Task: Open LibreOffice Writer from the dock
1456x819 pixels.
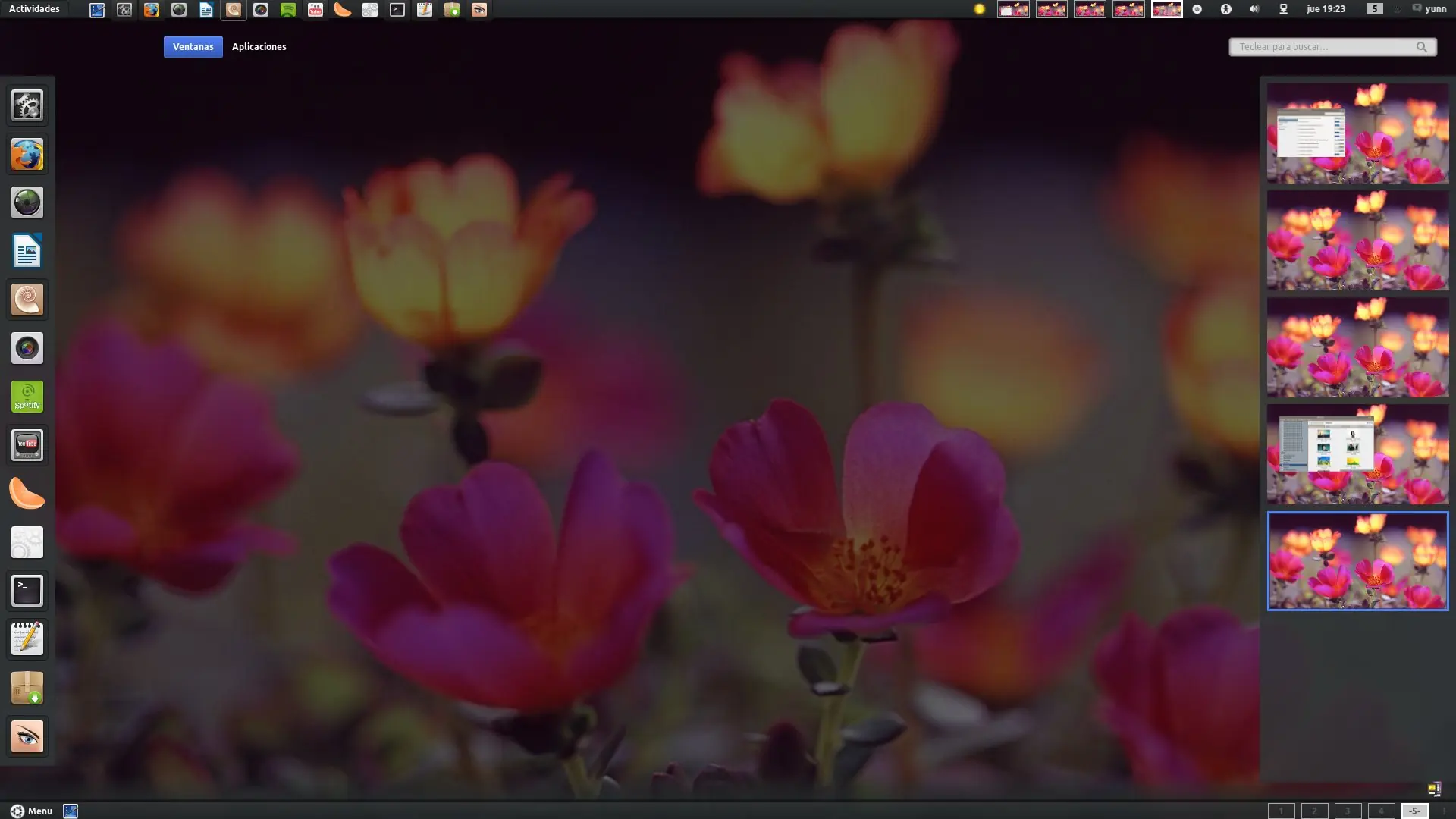Action: [x=27, y=251]
